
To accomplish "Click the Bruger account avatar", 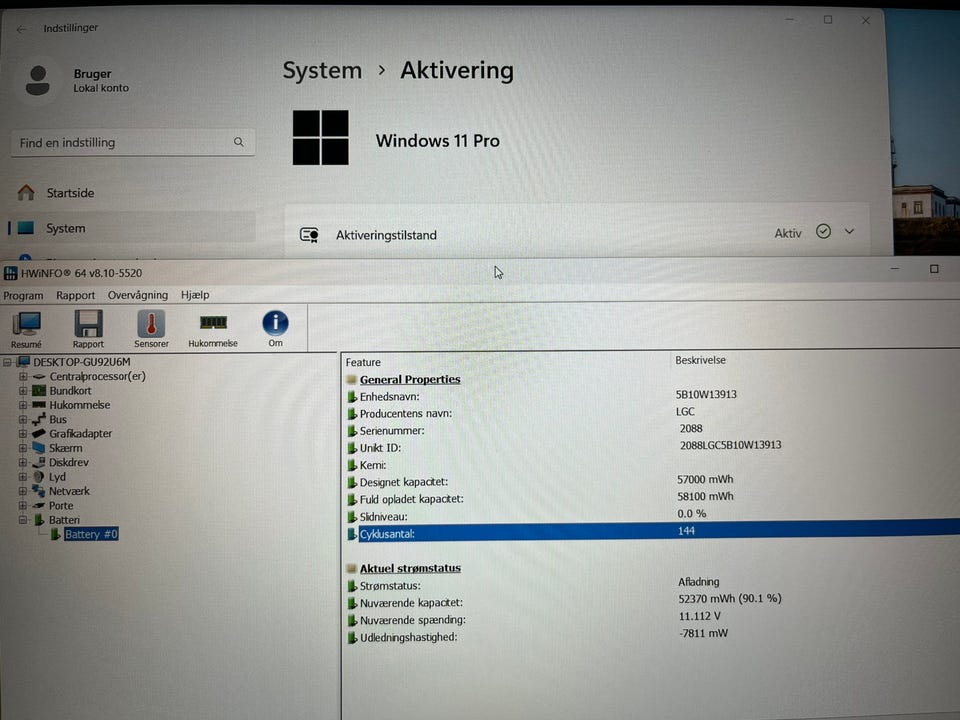I will point(37,80).
